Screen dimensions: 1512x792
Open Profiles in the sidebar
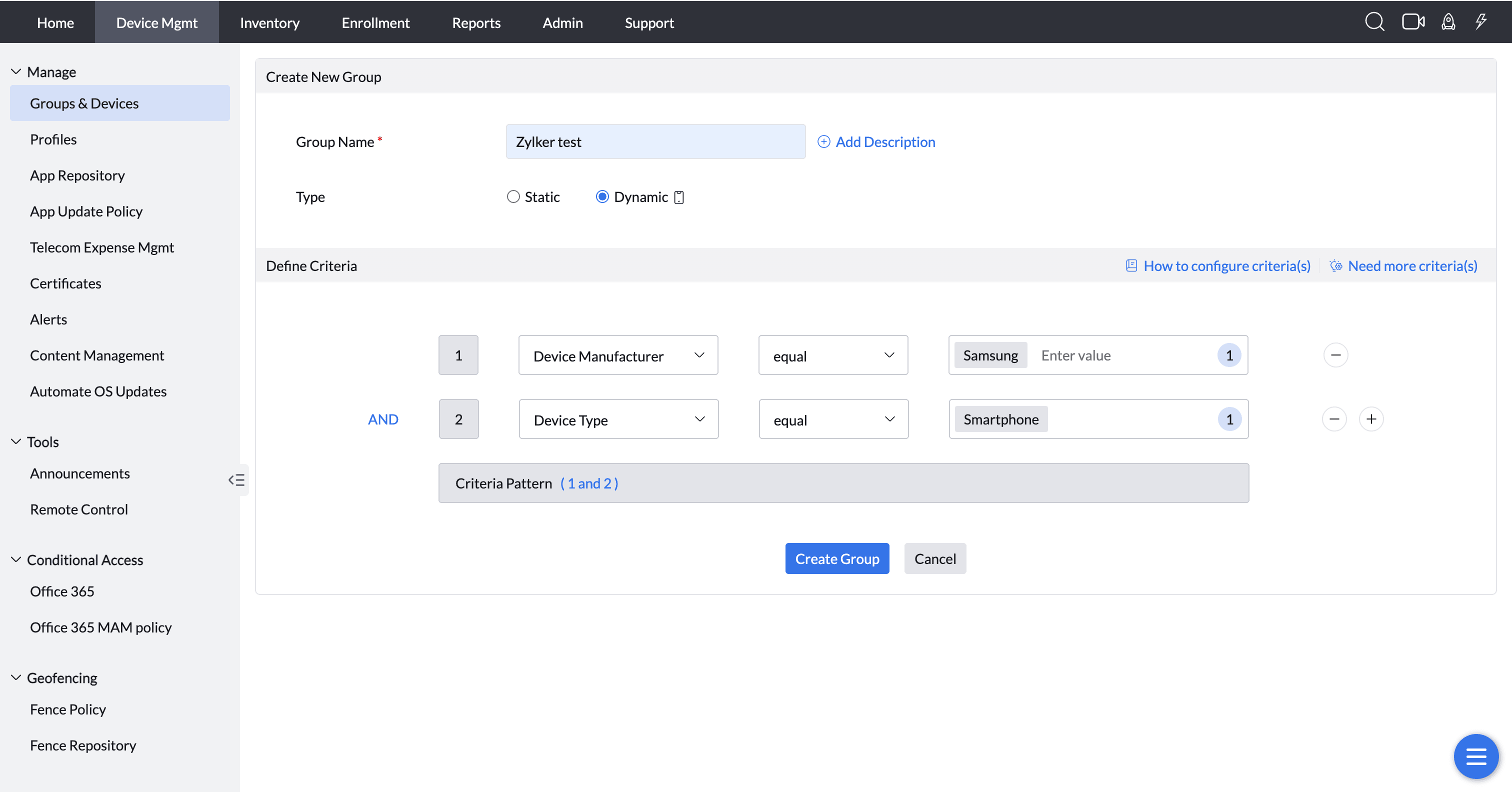tap(53, 139)
